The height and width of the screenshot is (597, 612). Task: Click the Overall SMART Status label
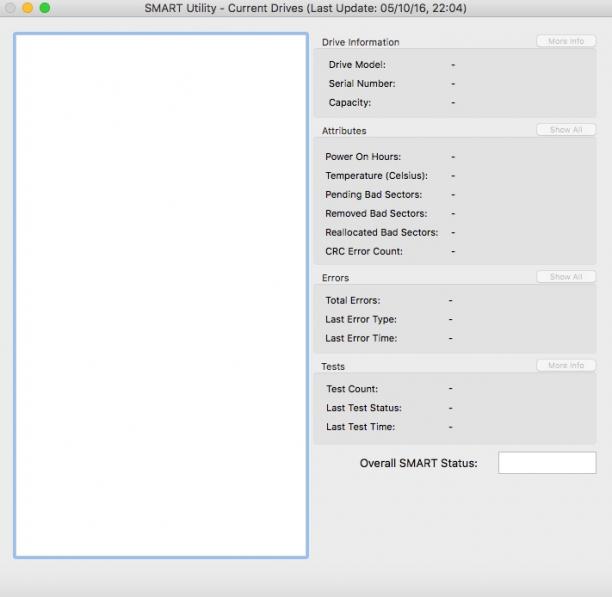pos(418,463)
